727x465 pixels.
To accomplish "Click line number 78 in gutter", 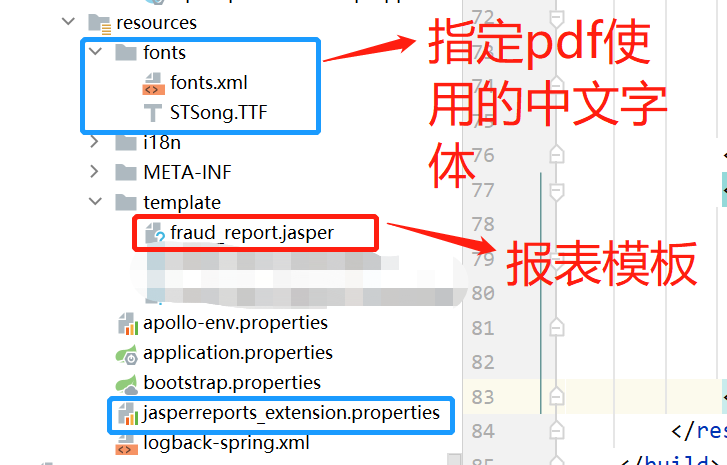I will pyautogui.click(x=483, y=224).
